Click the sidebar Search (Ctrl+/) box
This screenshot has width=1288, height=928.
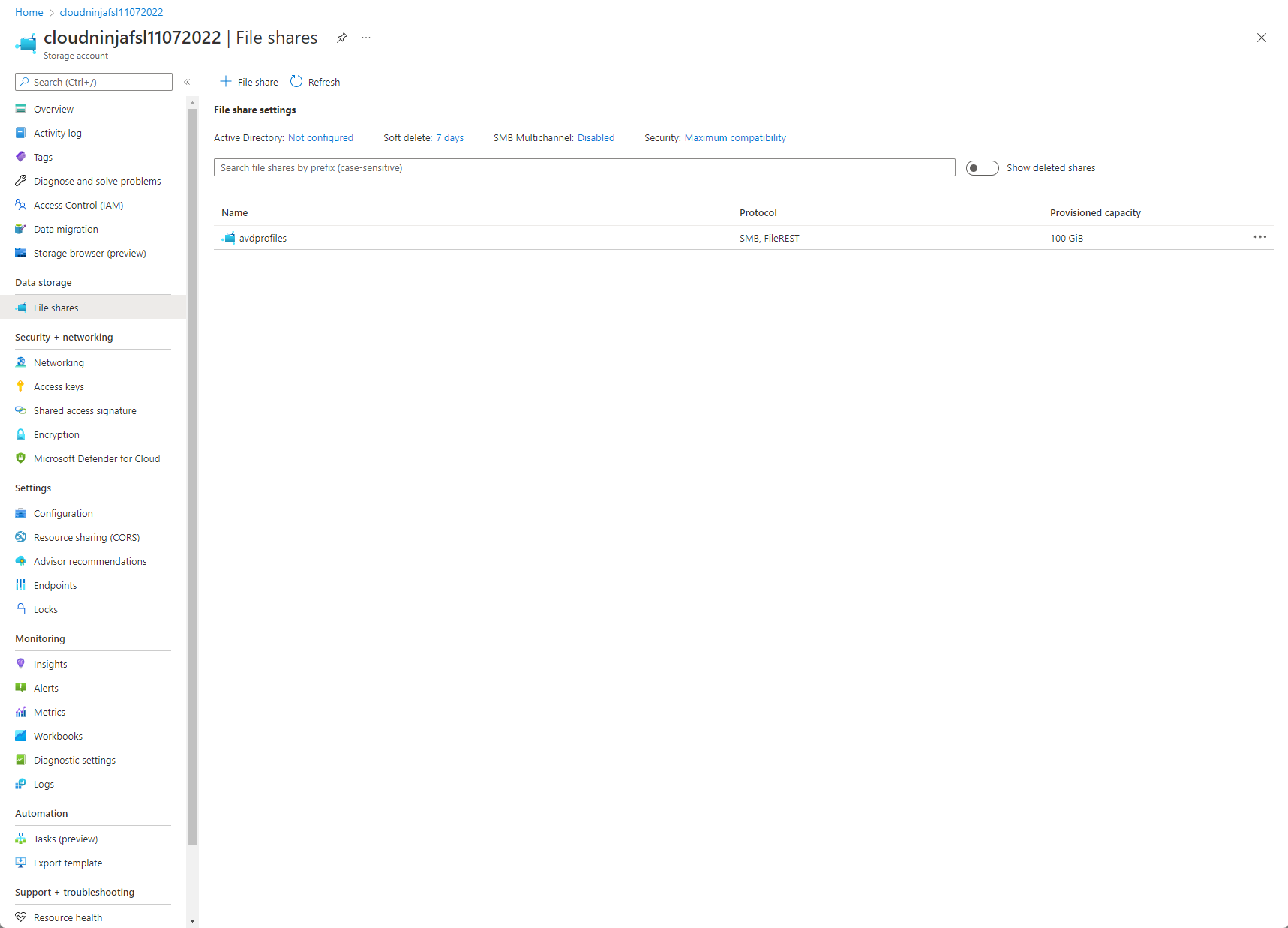(94, 82)
